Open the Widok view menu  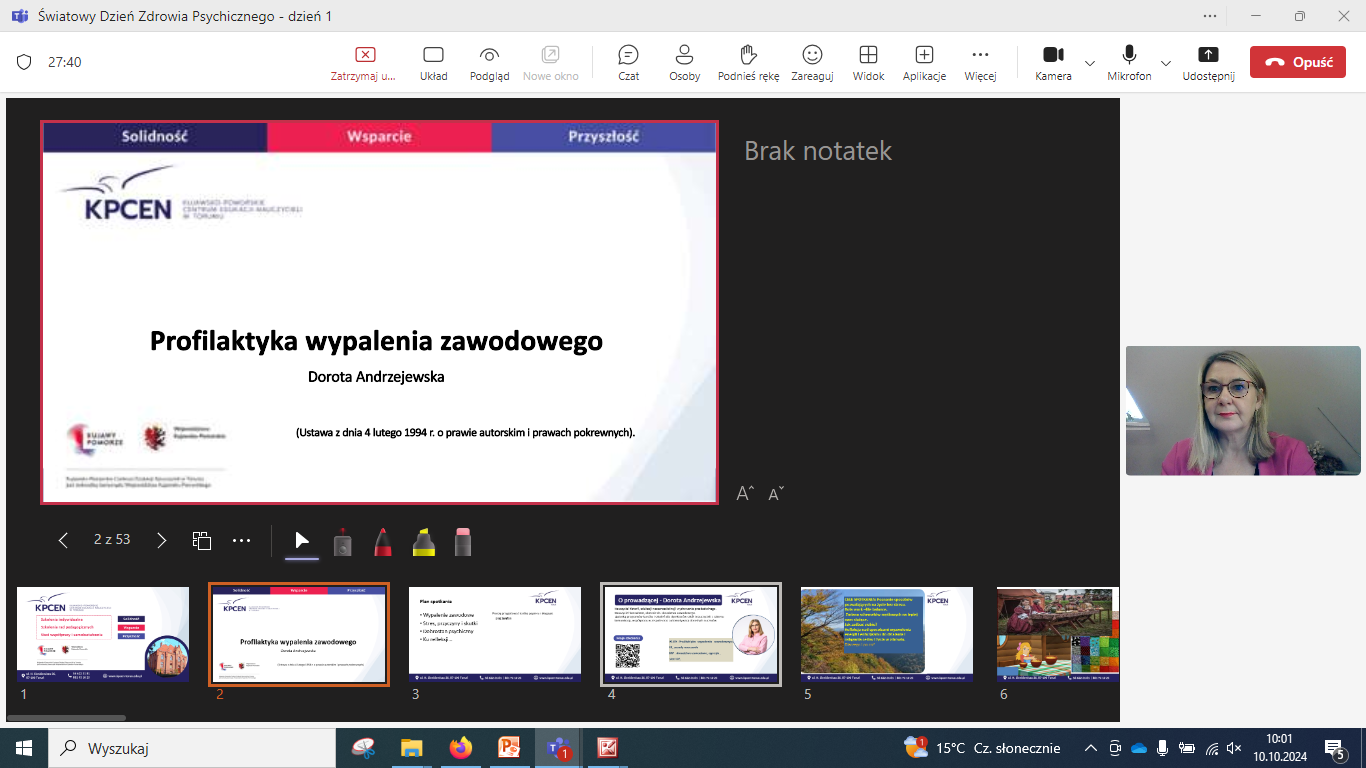pyautogui.click(x=868, y=62)
